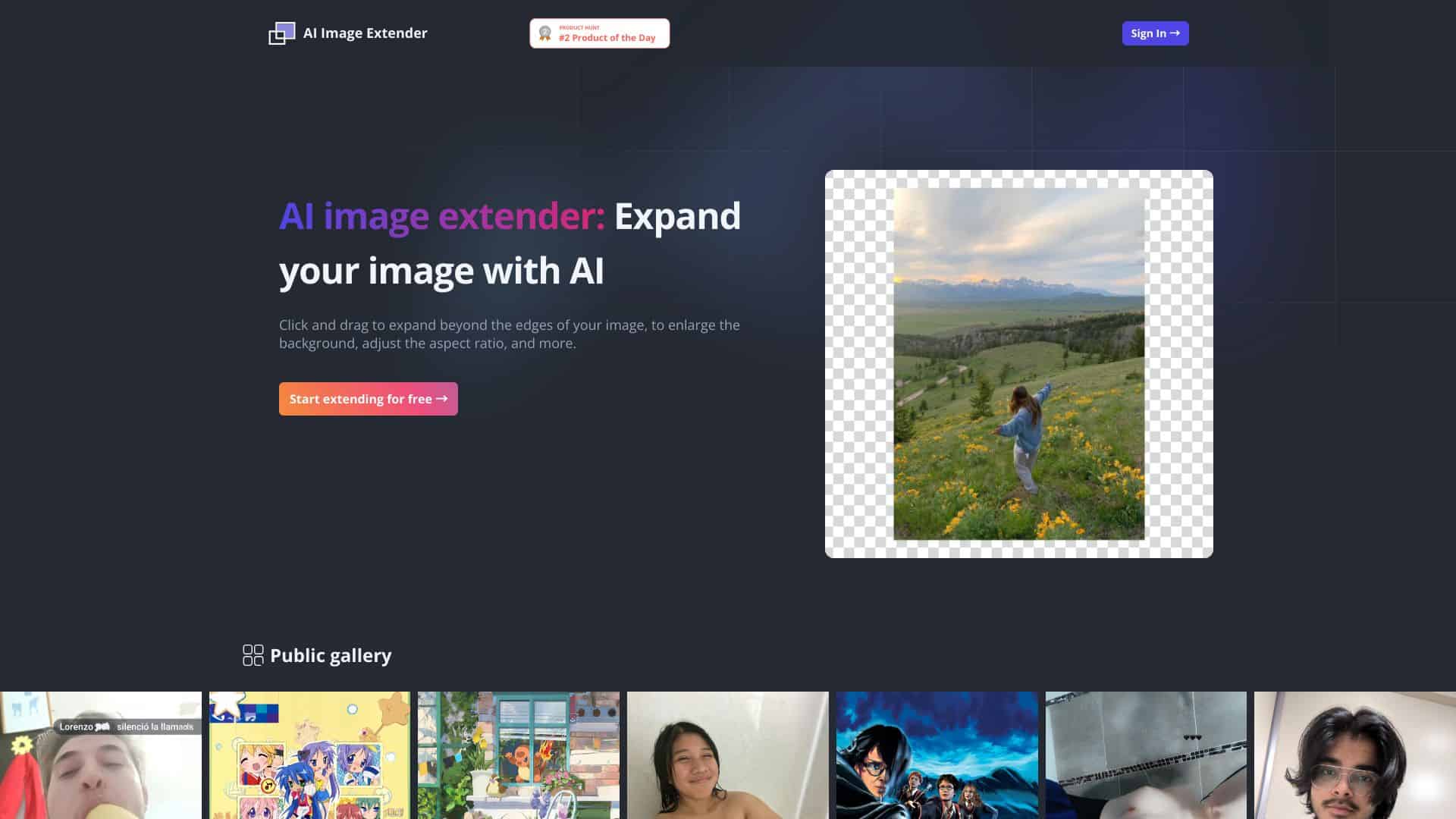1456x819 pixels.
Task: Click the arrow in Start extending for free
Action: [443, 398]
